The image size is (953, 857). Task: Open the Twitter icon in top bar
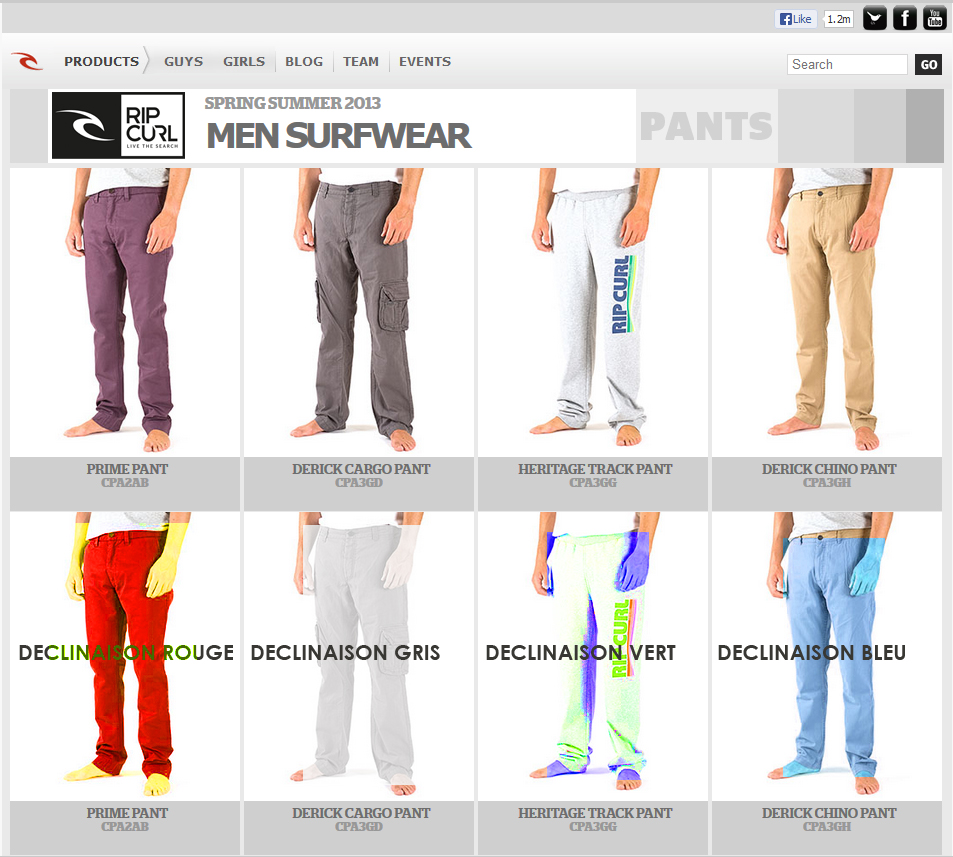875,19
